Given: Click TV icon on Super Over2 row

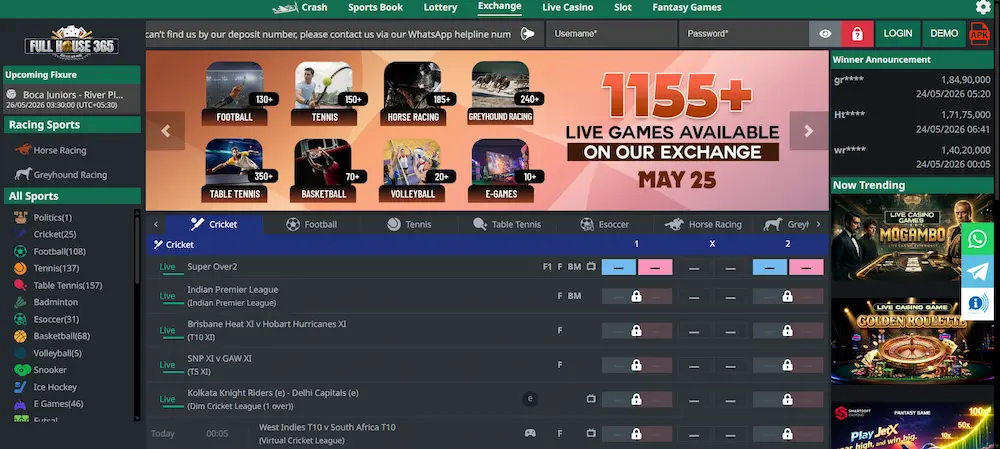Looking at the screenshot, I should coord(591,267).
